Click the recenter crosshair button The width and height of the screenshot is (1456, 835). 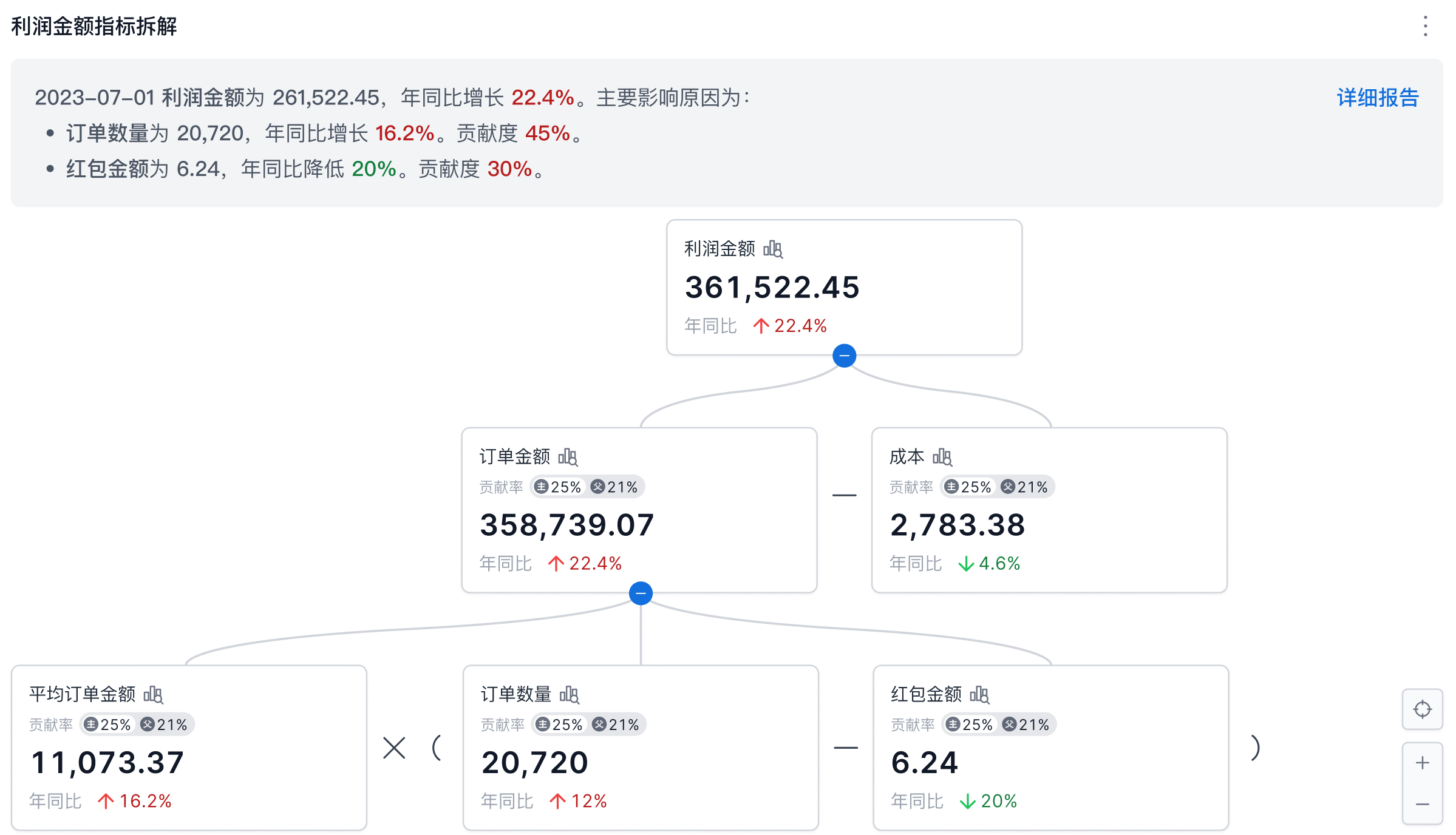pos(1422,709)
